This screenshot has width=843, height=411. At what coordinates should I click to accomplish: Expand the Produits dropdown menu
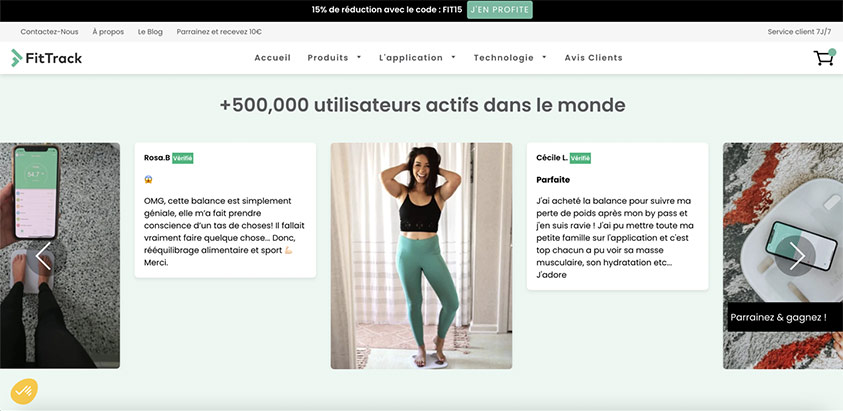pos(334,58)
